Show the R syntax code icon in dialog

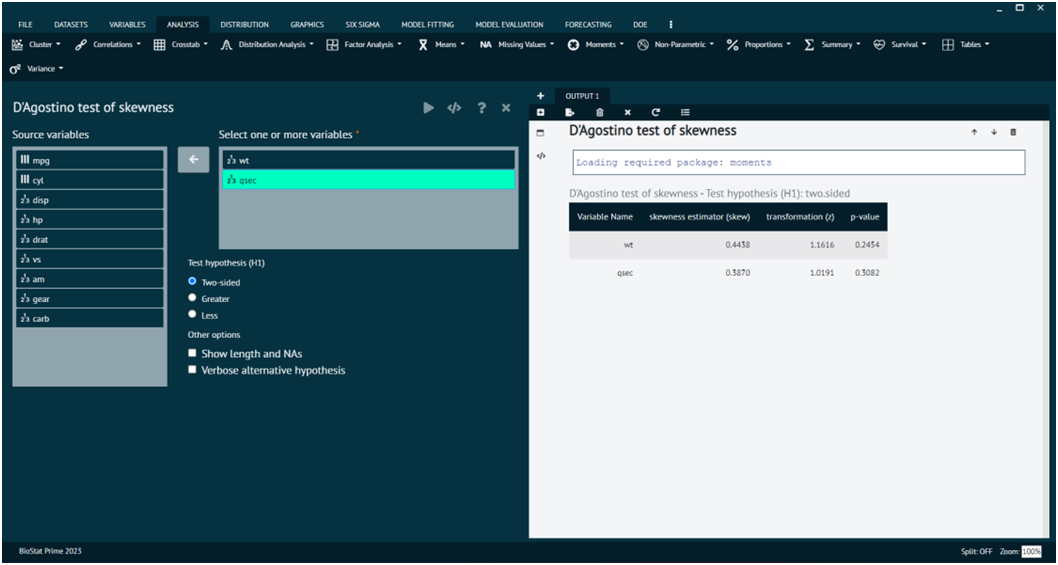tap(454, 108)
